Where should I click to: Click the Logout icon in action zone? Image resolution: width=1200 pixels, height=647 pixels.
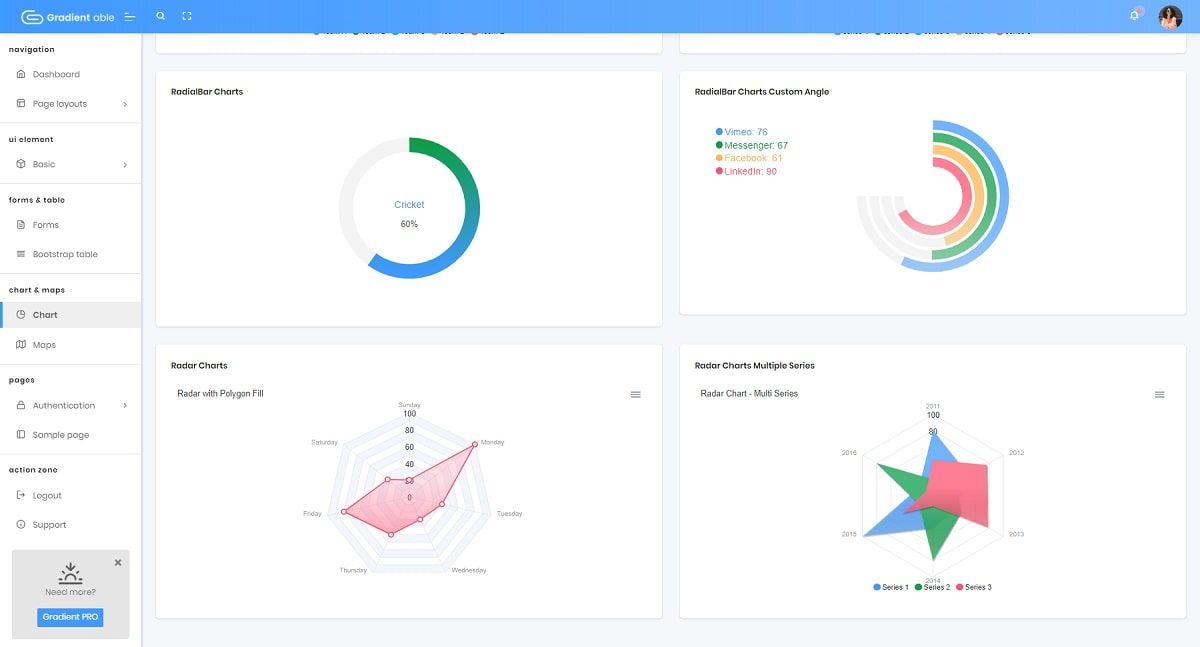[22, 494]
